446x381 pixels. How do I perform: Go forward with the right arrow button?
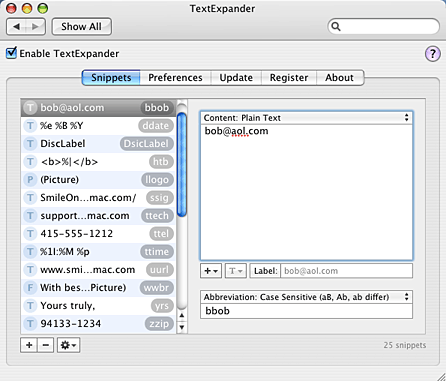pyautogui.click(x=35, y=26)
